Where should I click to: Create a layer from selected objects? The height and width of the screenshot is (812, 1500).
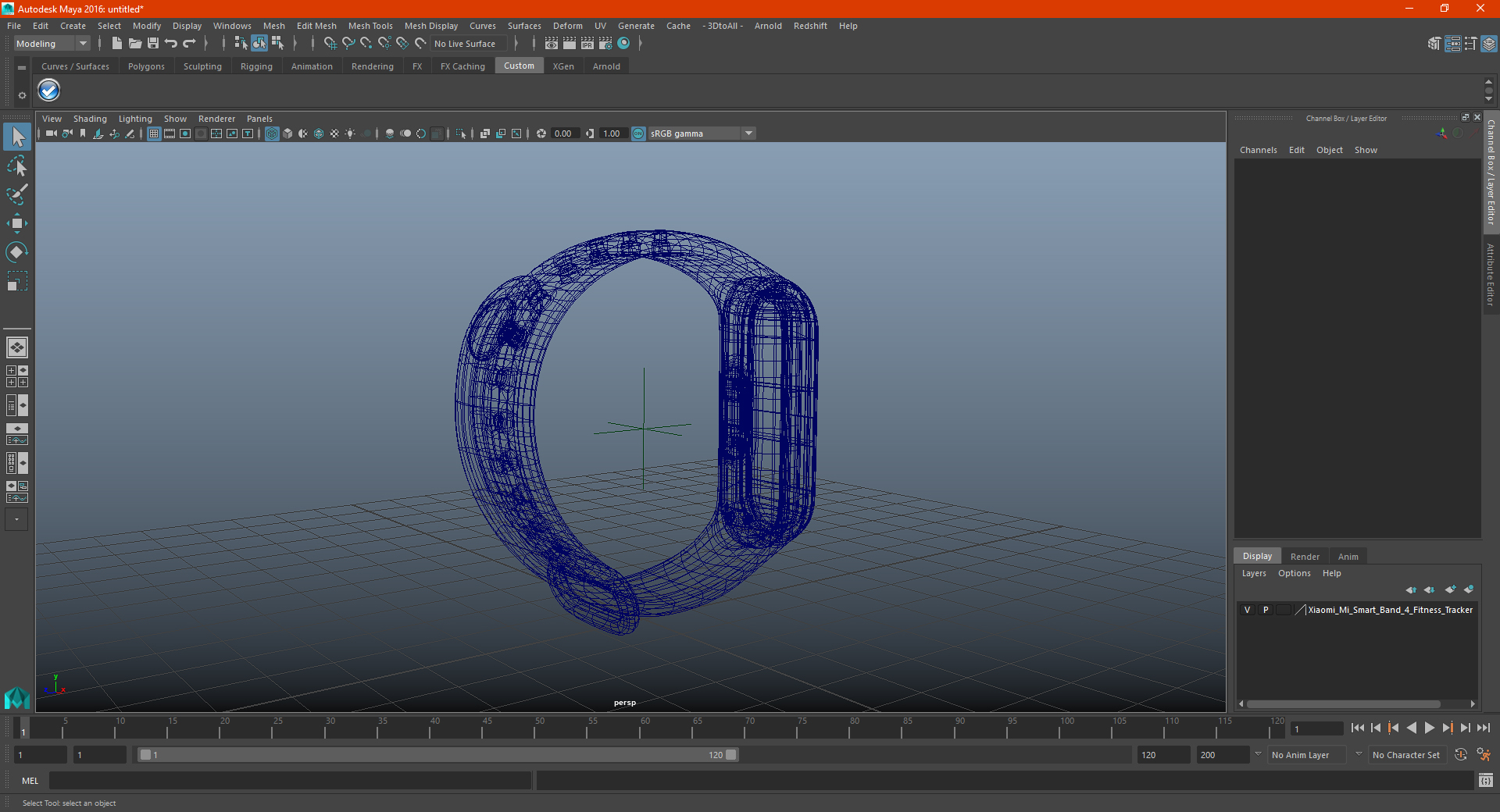tap(1469, 589)
